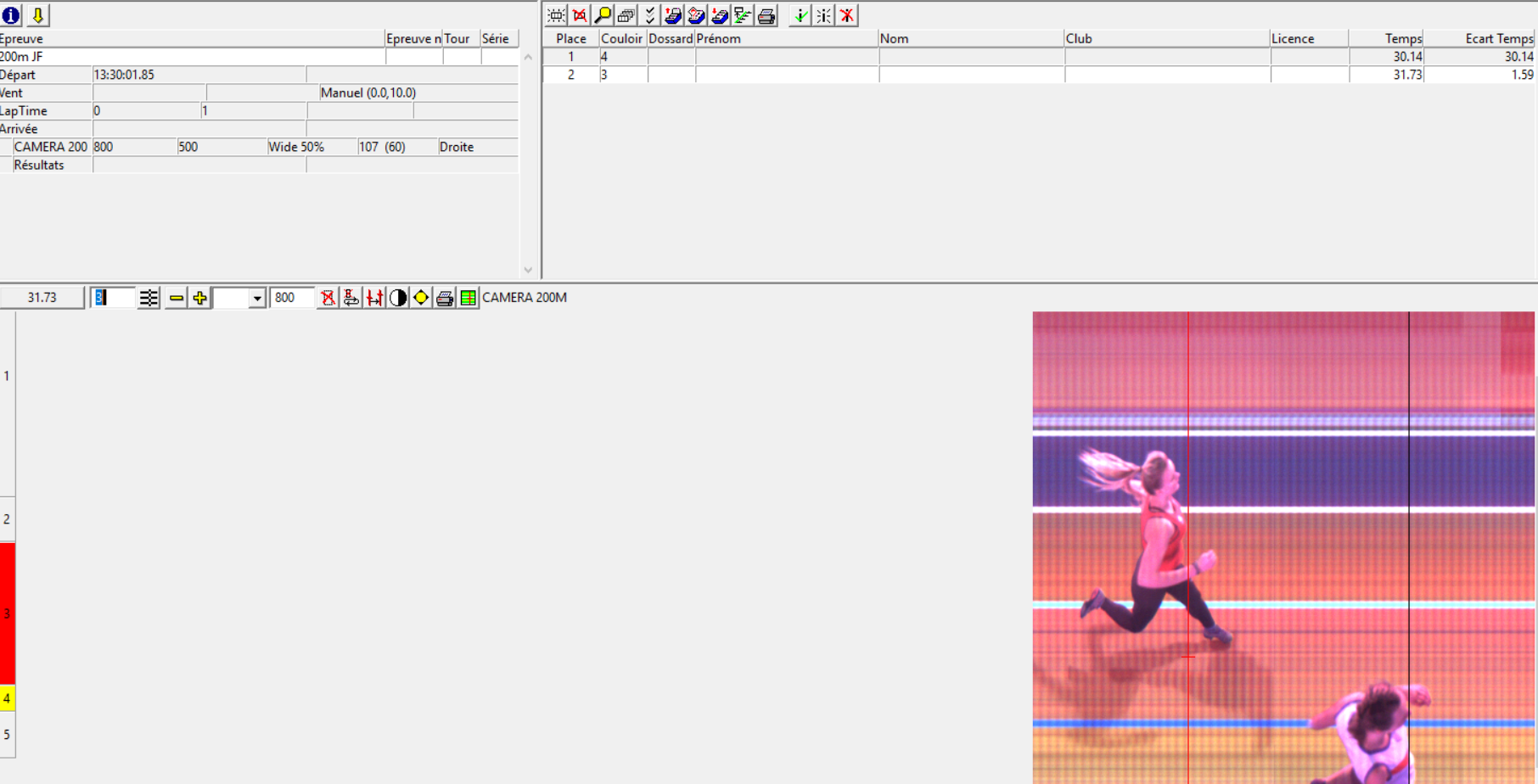Select lane 2 on the lane strip

pos(7,519)
